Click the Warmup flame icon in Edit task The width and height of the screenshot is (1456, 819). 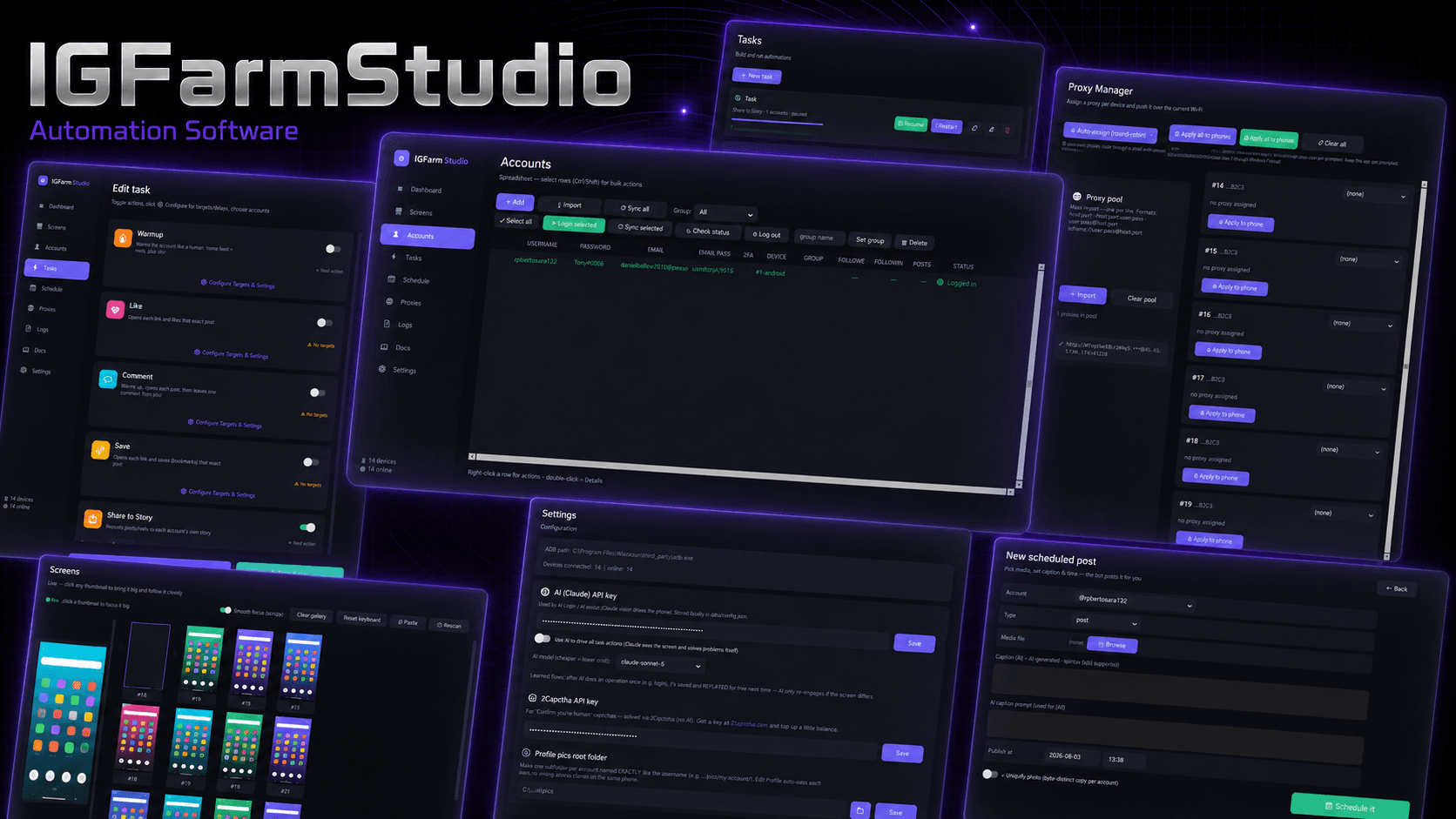(123, 238)
